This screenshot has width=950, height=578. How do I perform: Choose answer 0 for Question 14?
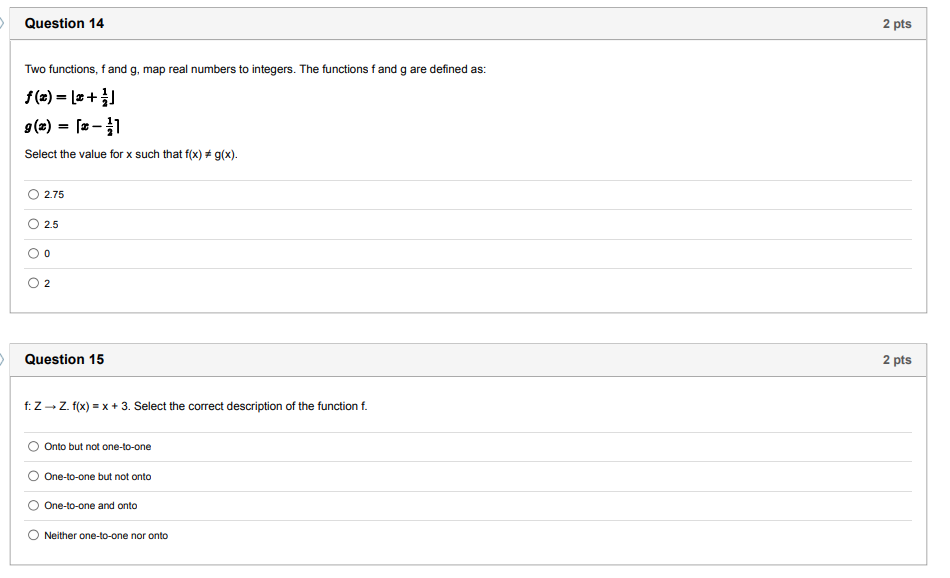coord(33,253)
